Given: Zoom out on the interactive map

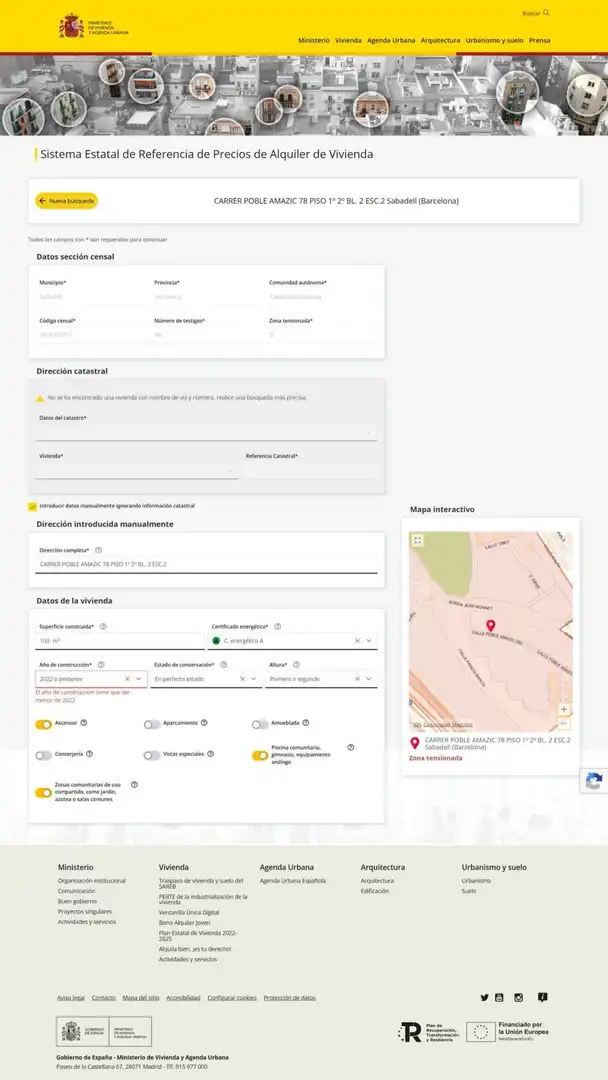Looking at the screenshot, I should [564, 723].
